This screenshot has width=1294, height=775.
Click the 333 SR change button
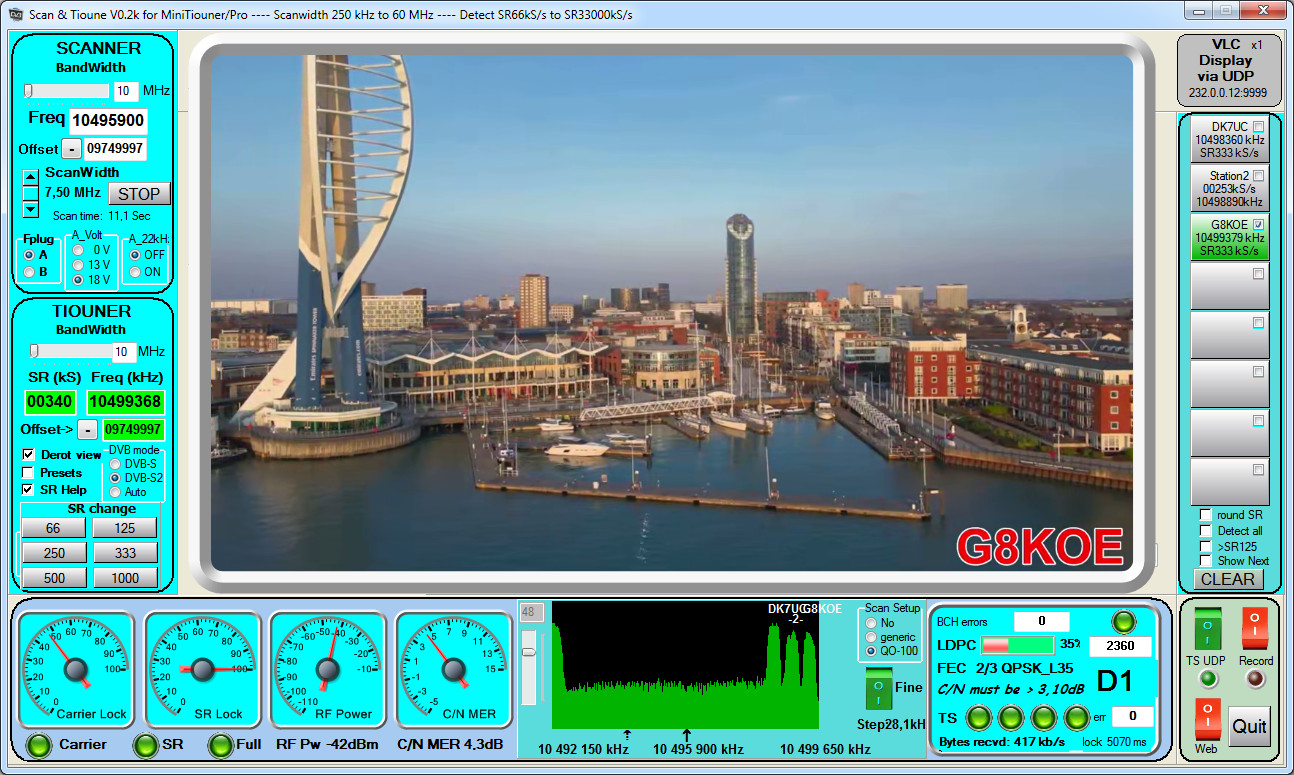pyautogui.click(x=125, y=553)
